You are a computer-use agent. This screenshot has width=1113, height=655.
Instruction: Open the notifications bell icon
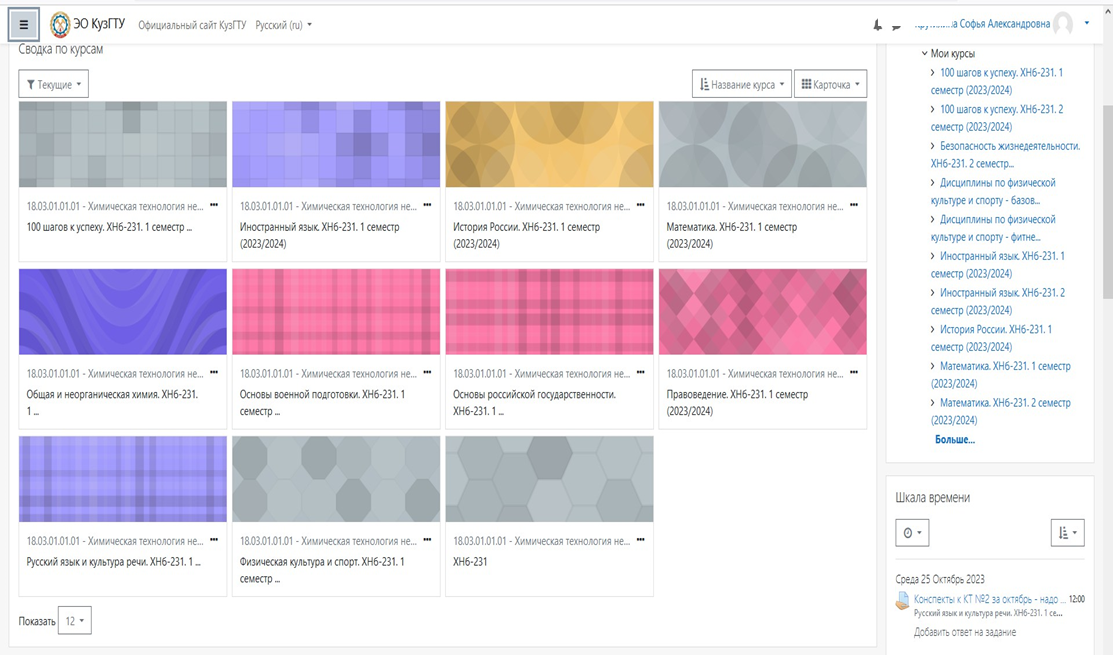(877, 26)
